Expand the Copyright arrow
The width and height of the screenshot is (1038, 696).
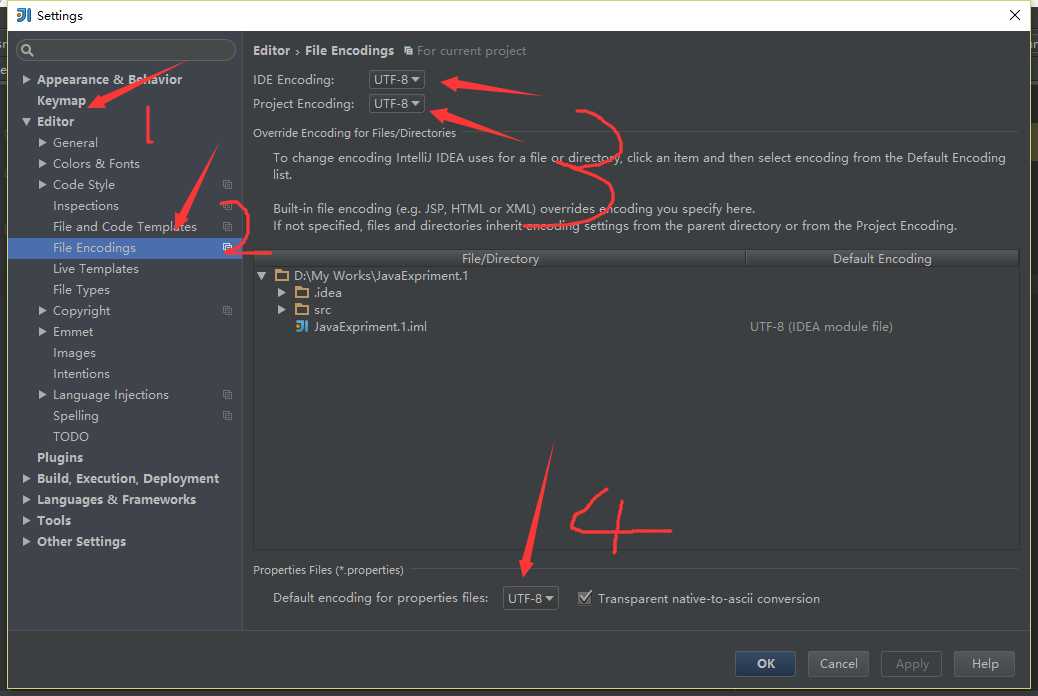pyautogui.click(x=42, y=311)
